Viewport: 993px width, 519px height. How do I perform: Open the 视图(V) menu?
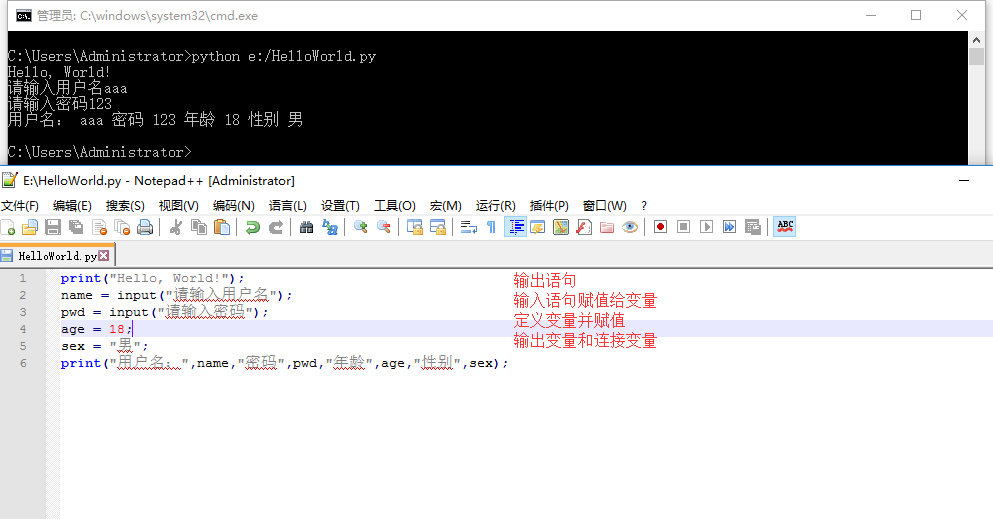pos(179,206)
